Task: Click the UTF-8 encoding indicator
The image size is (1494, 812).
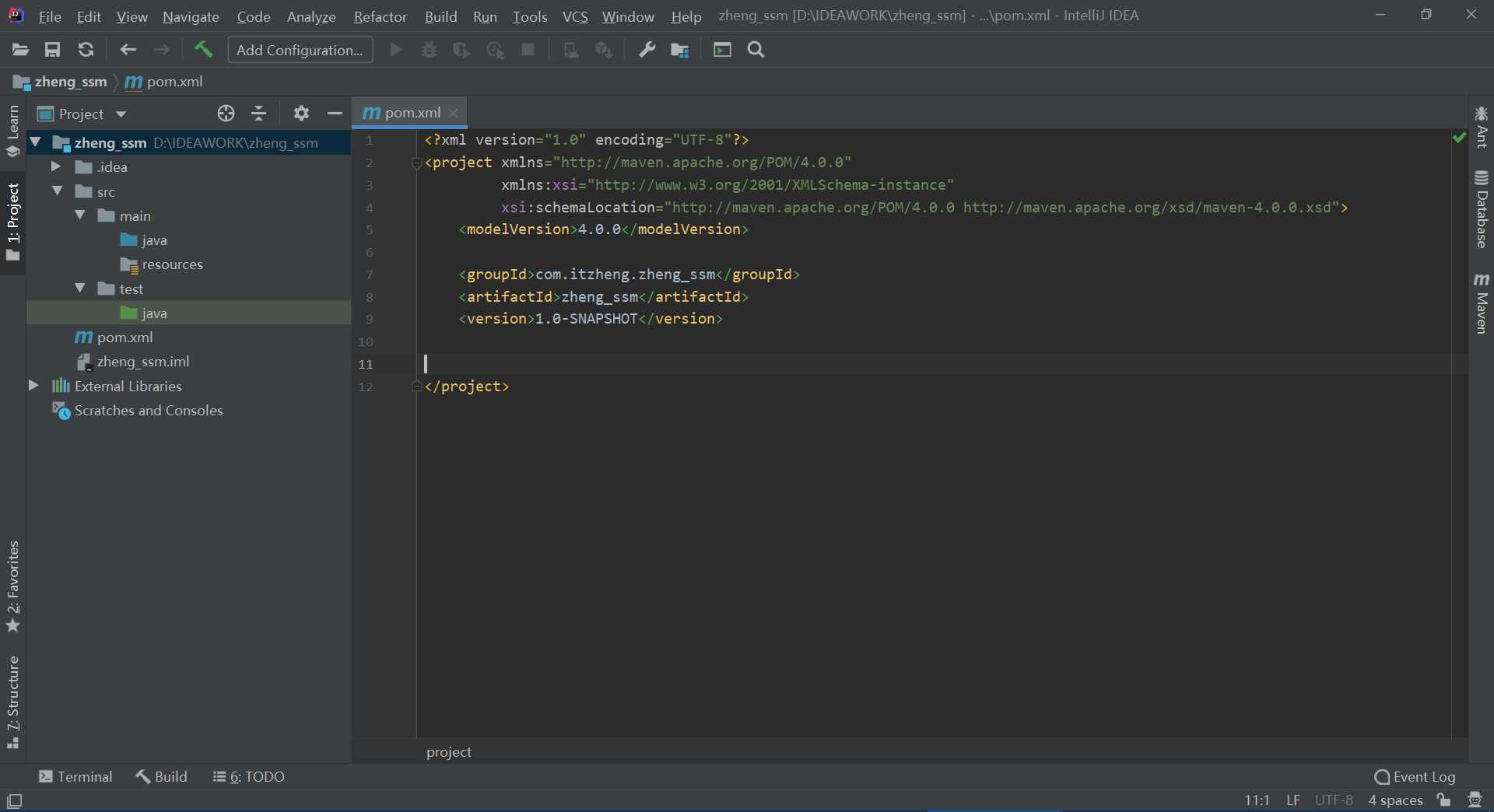Action: tap(1334, 800)
